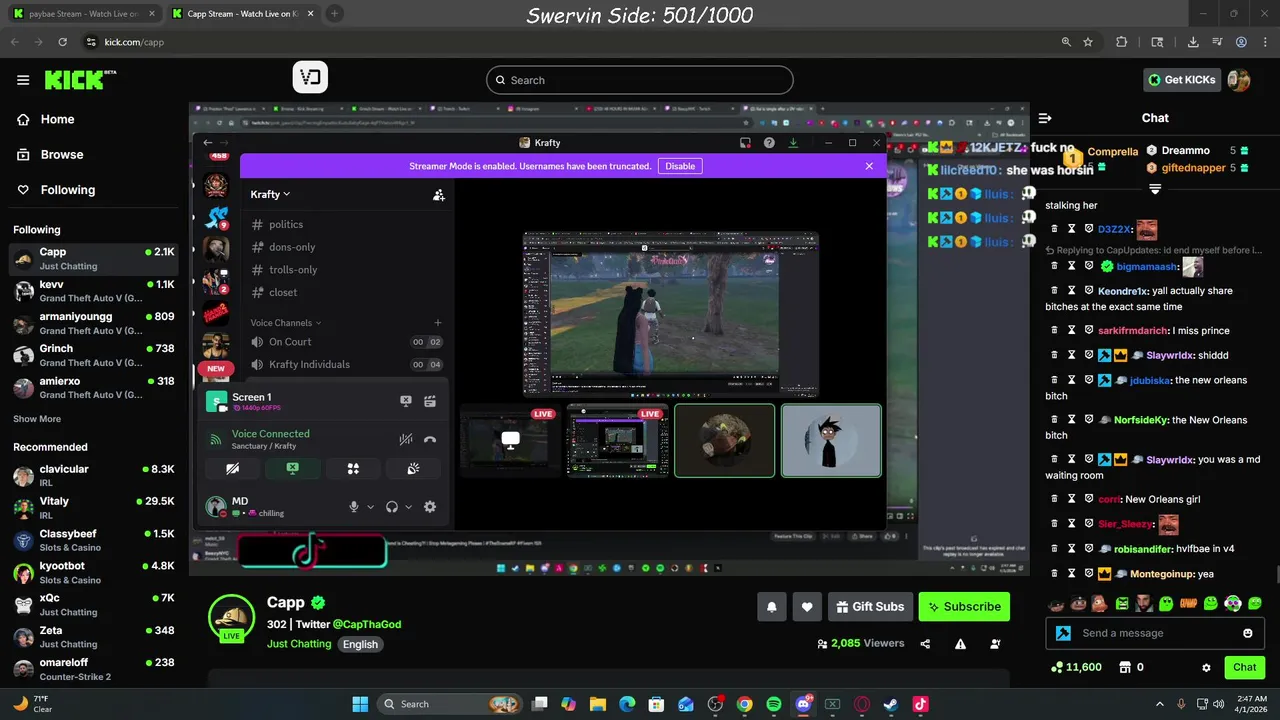Click the green Subscribe button
Viewport: 1280px width, 720px height.
(964, 606)
